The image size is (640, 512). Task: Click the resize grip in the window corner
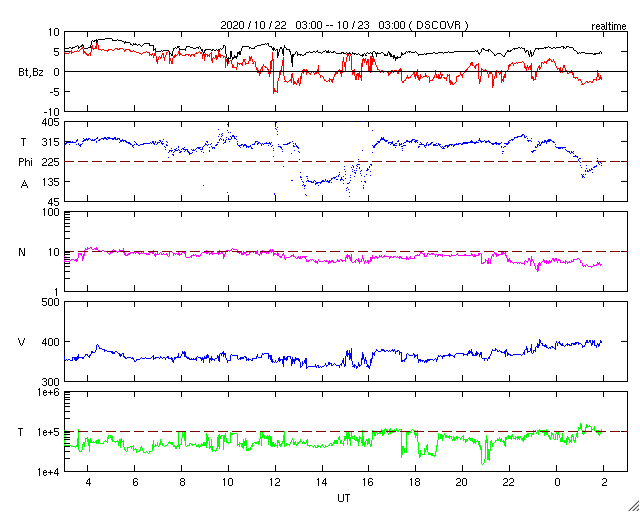634,506
